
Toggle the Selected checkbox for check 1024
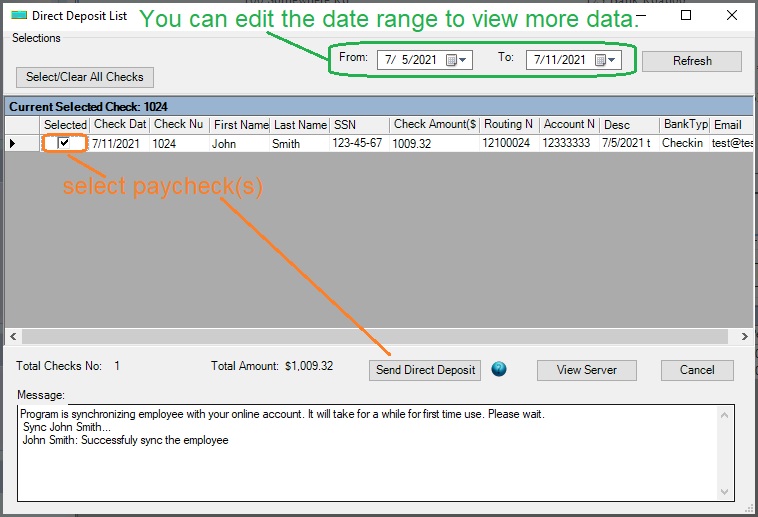tap(65, 144)
